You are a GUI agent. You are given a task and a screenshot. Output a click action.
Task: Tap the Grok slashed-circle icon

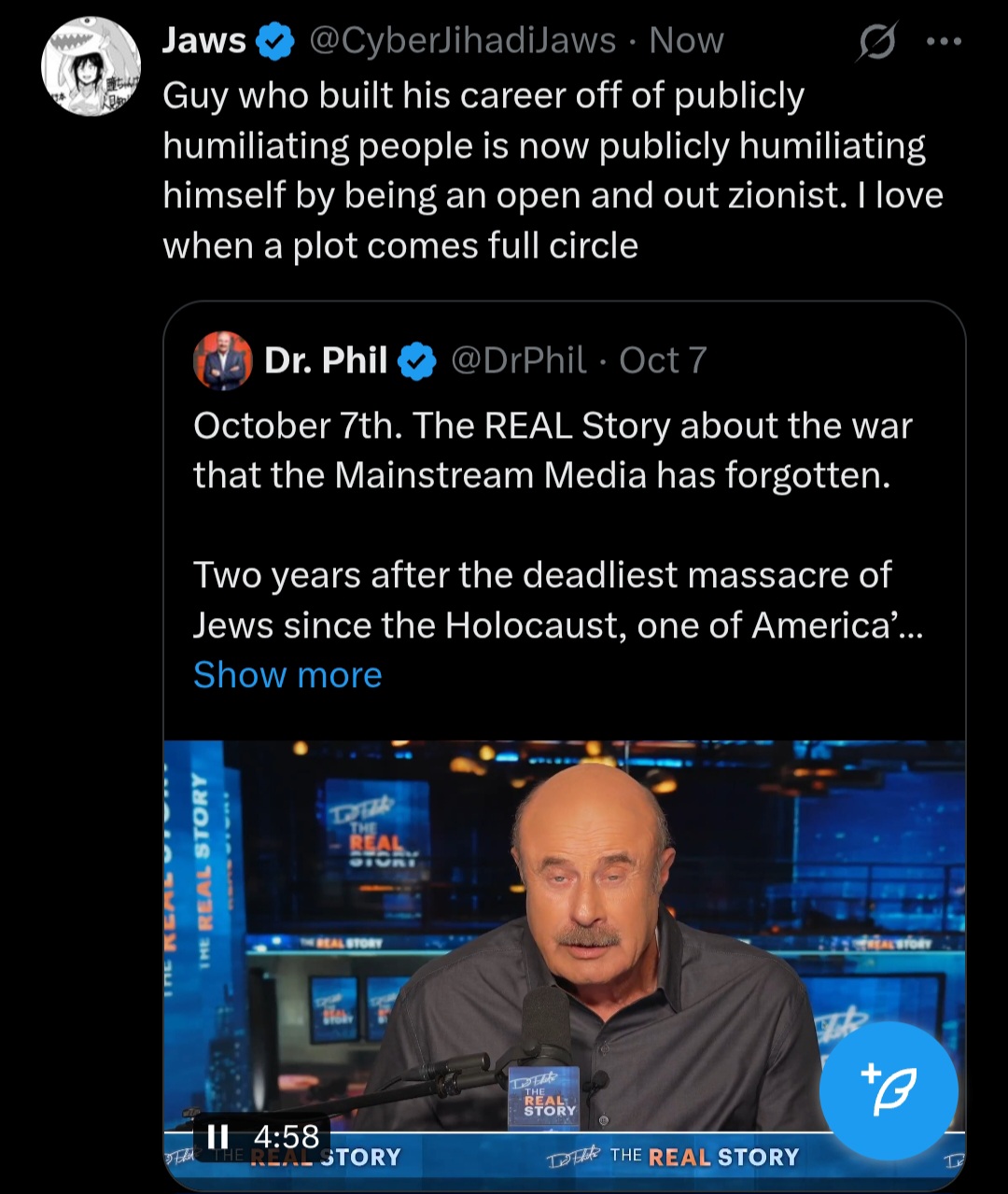(x=876, y=42)
